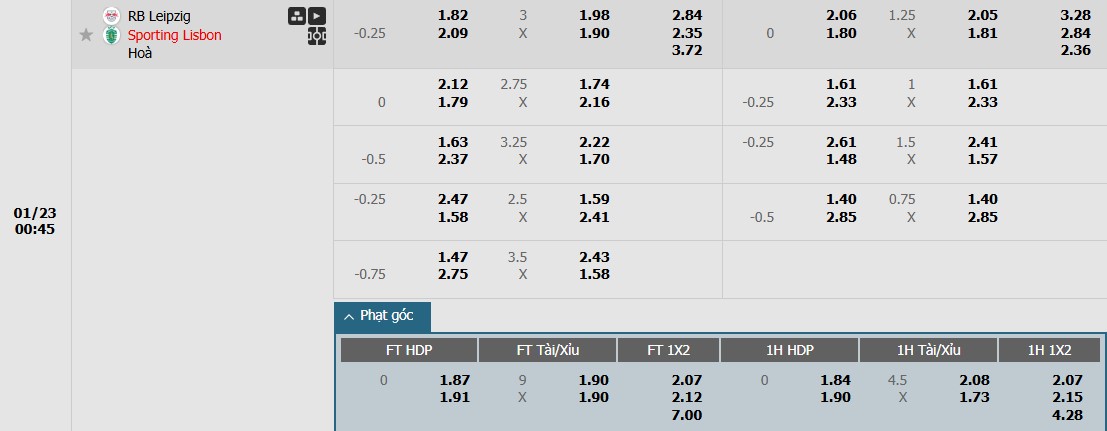
Task: Select handicap -0.75 away odds 2.75
Action: tap(453, 274)
